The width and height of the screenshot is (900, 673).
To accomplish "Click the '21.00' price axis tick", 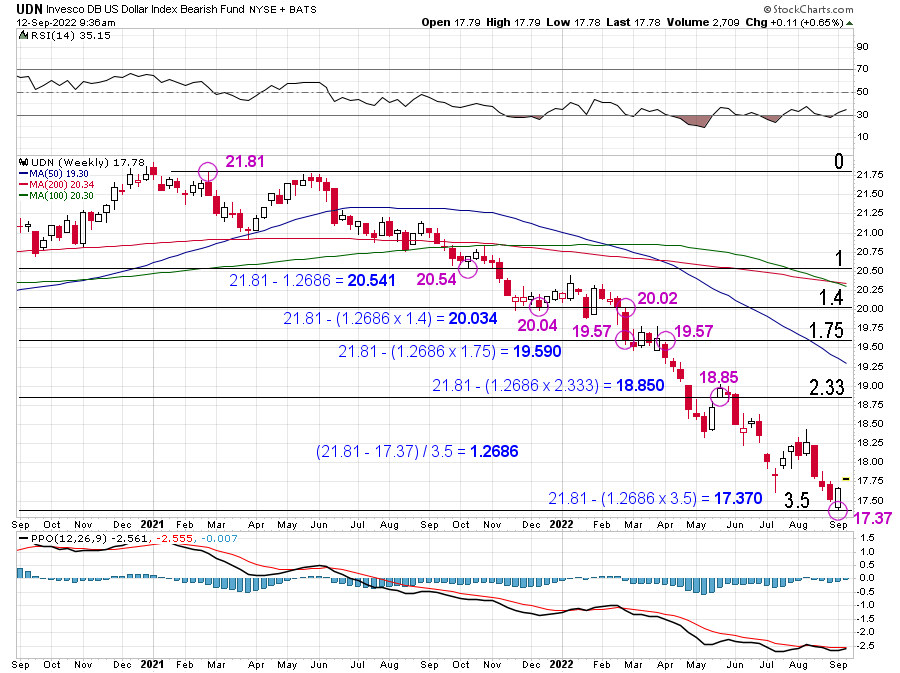I will click(870, 233).
